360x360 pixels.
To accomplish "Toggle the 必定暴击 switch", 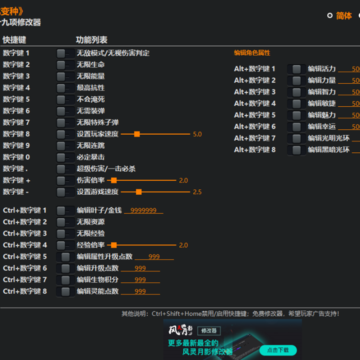I will click(x=65, y=157).
